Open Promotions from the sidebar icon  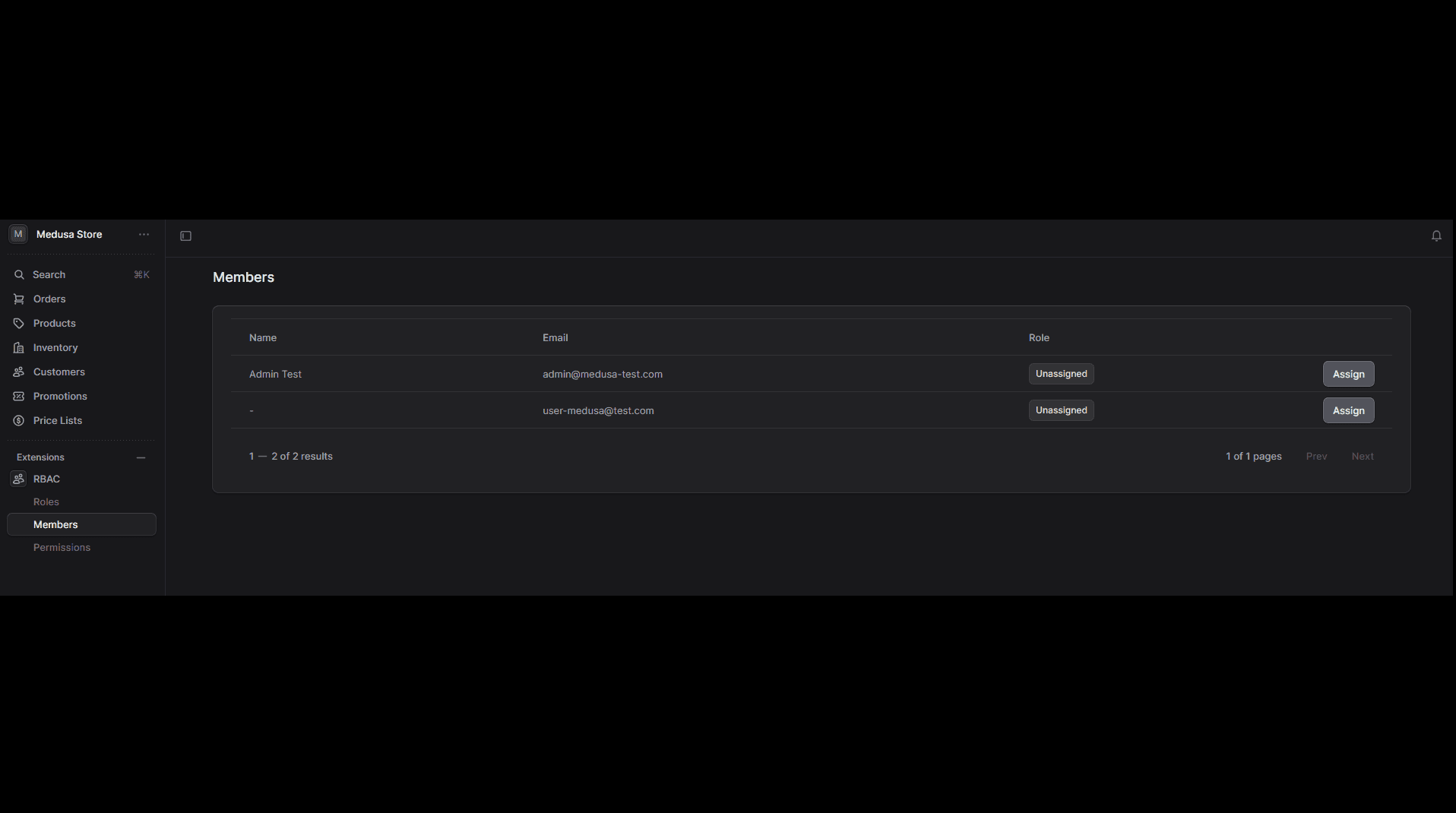tap(19, 396)
